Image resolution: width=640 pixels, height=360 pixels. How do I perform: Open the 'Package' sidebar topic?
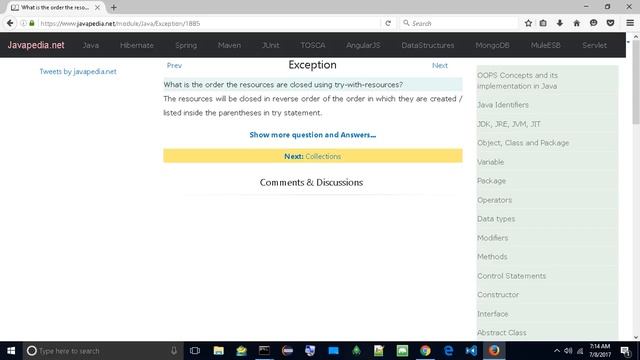coord(491,181)
